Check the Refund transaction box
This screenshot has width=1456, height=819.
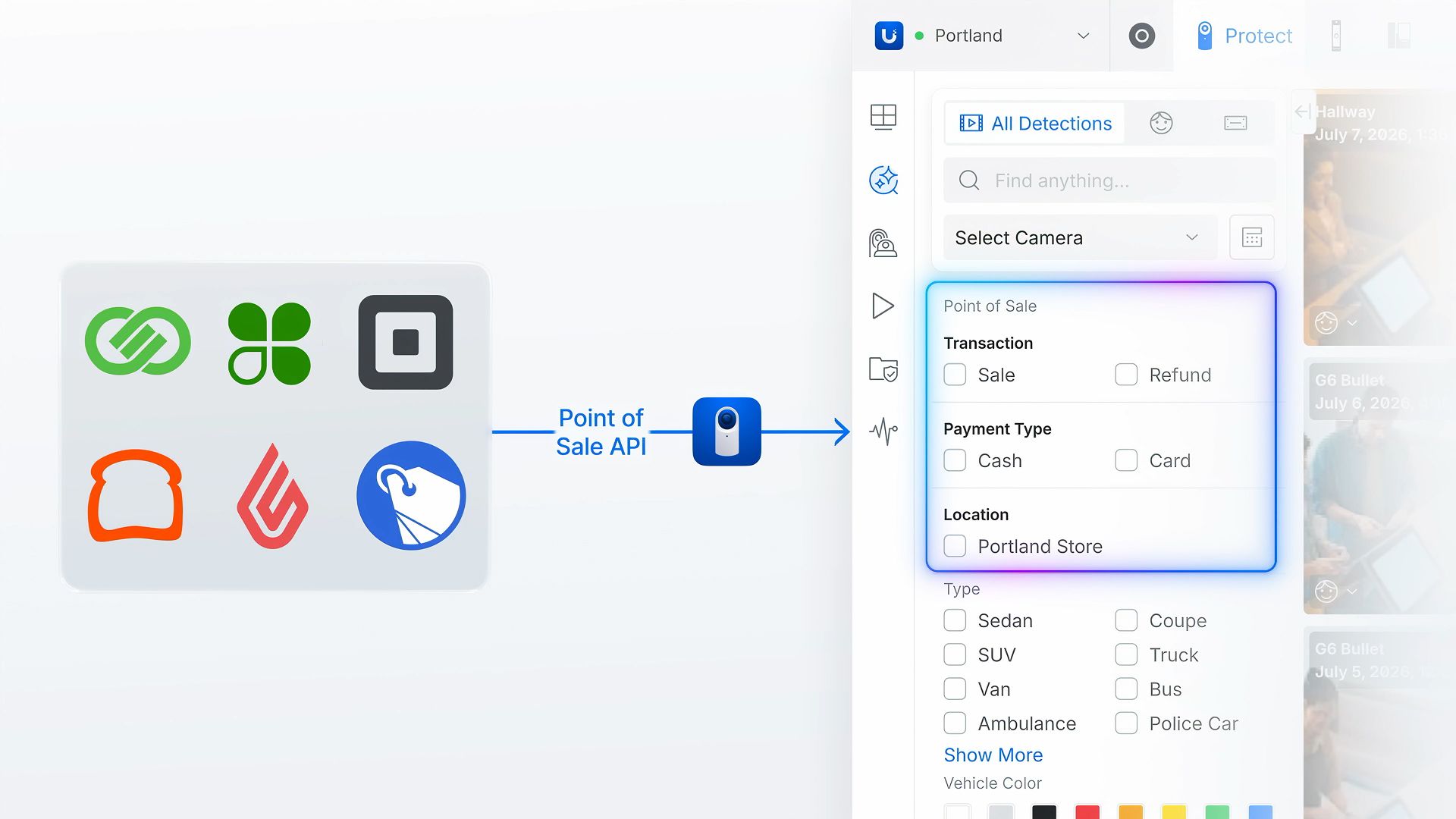[1126, 375]
